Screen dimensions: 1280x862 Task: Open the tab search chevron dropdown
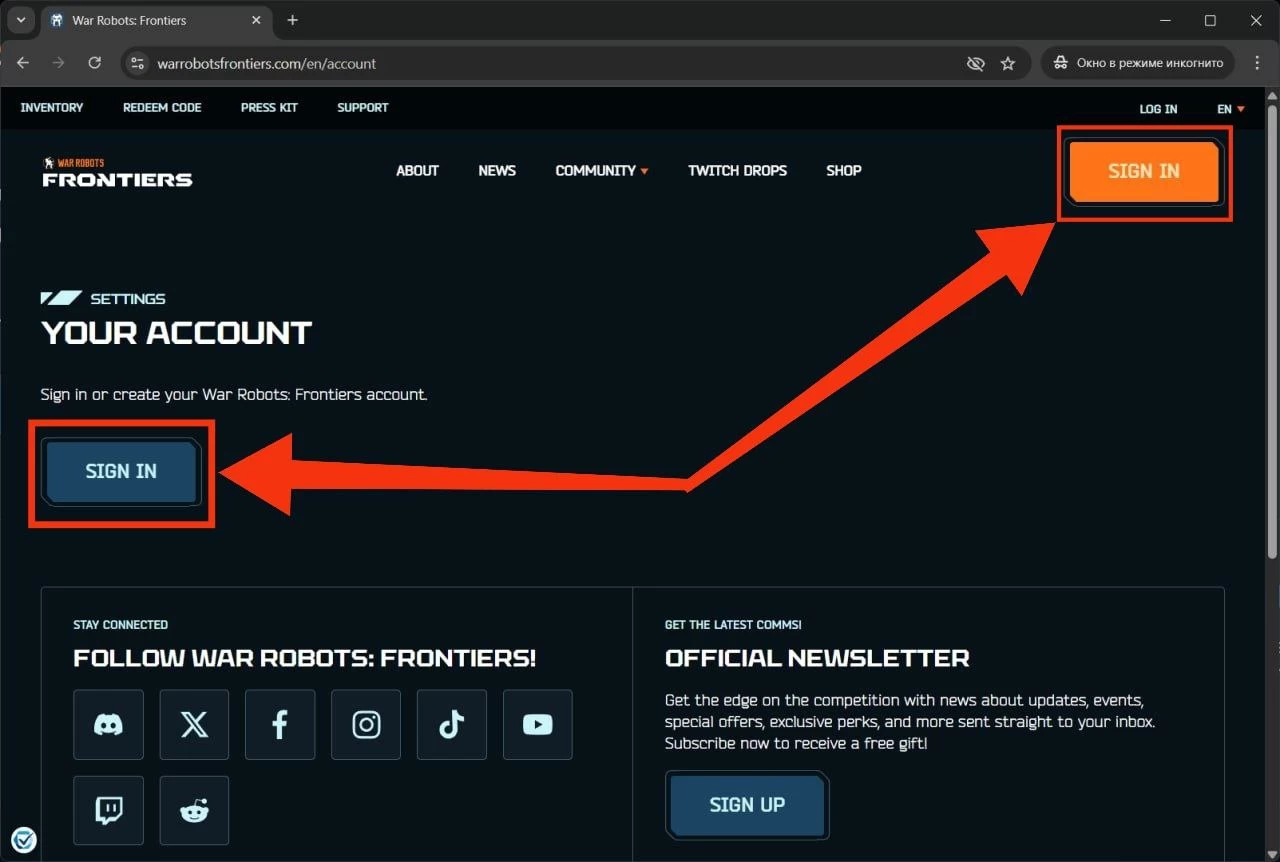click(20, 20)
